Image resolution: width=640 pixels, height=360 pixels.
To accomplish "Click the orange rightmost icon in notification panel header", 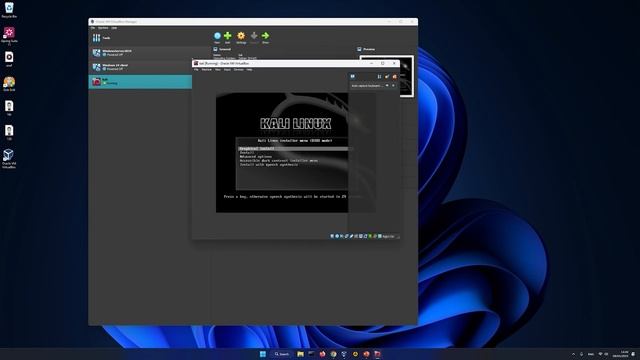I will pyautogui.click(x=394, y=76).
